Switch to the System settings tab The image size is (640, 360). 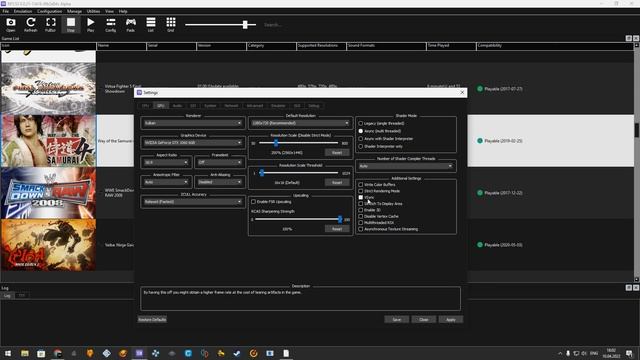[210, 106]
